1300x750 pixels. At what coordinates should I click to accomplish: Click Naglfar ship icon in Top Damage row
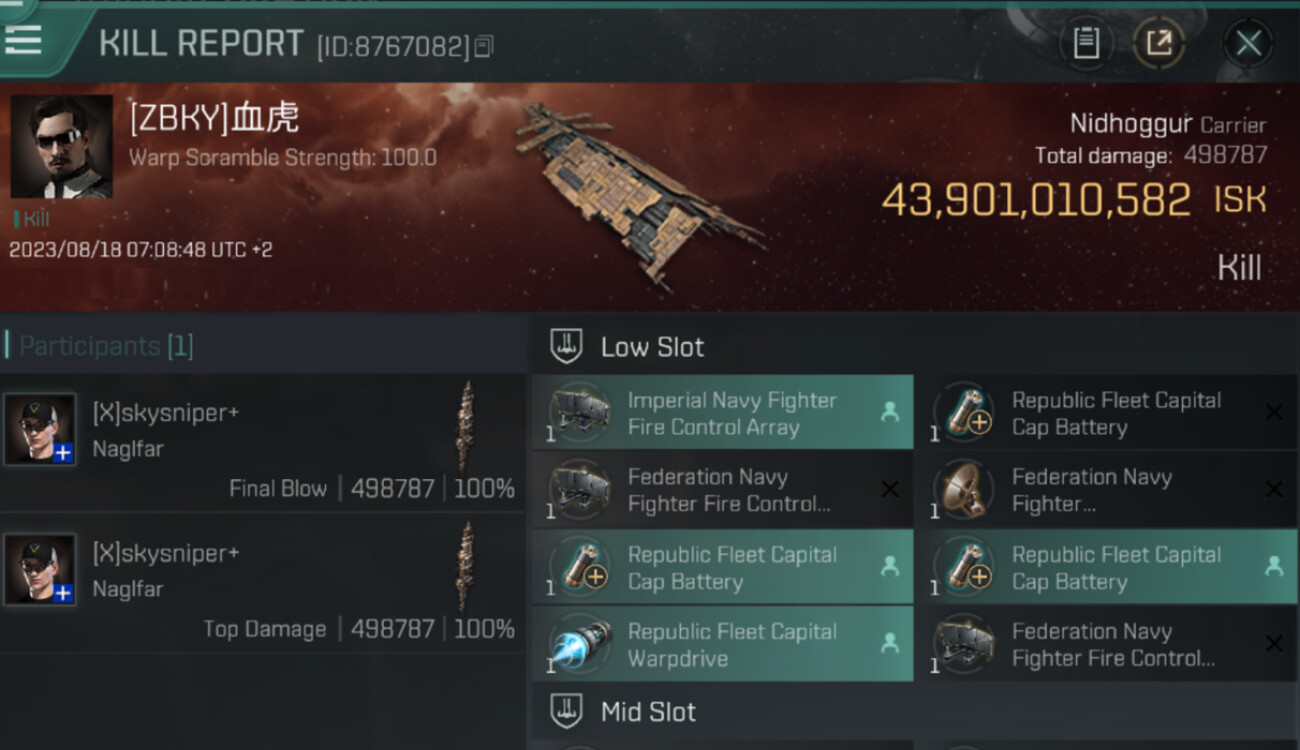click(464, 567)
